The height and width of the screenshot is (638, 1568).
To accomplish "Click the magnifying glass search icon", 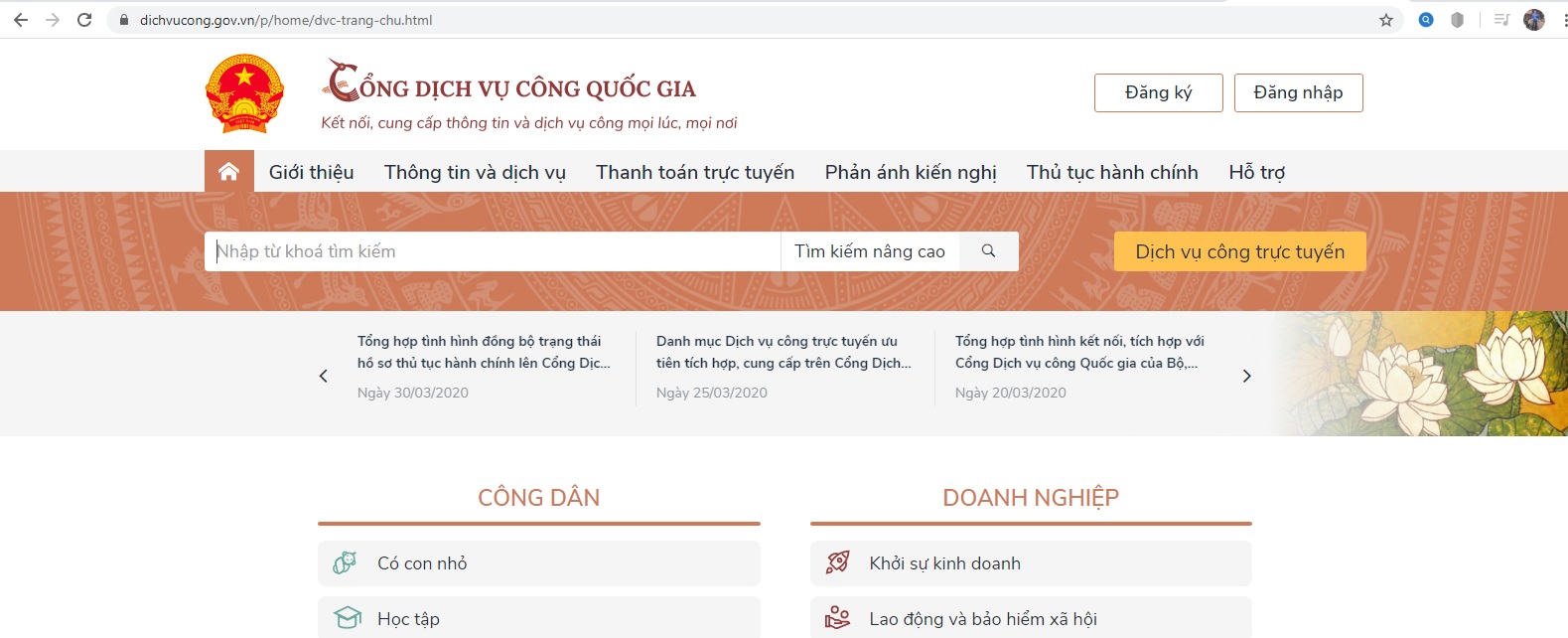I will coord(988,251).
